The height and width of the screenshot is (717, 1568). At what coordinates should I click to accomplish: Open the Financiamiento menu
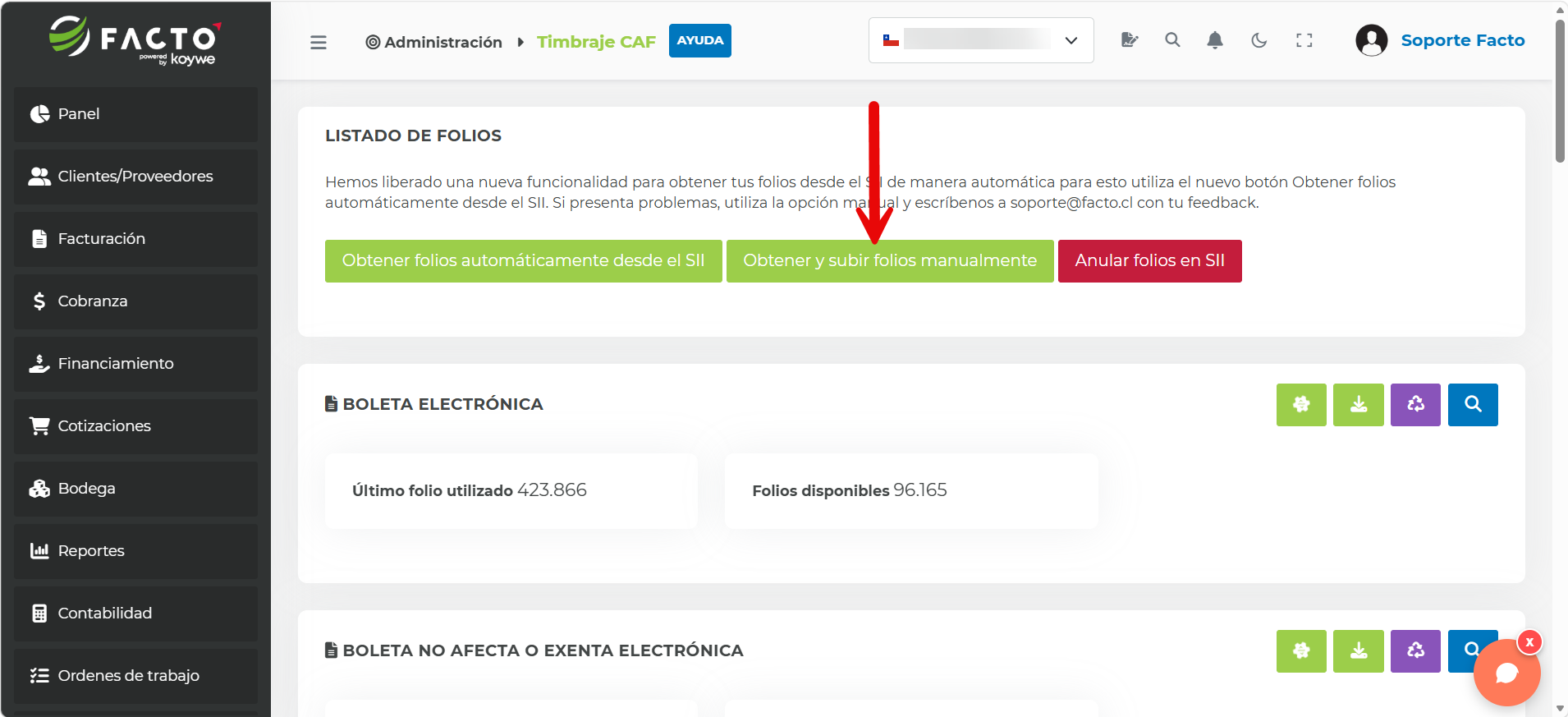(135, 364)
